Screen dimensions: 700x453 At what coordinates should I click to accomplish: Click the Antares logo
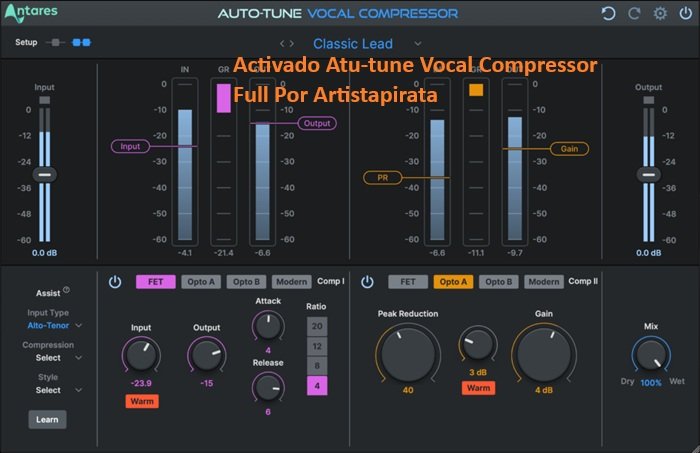point(31,12)
